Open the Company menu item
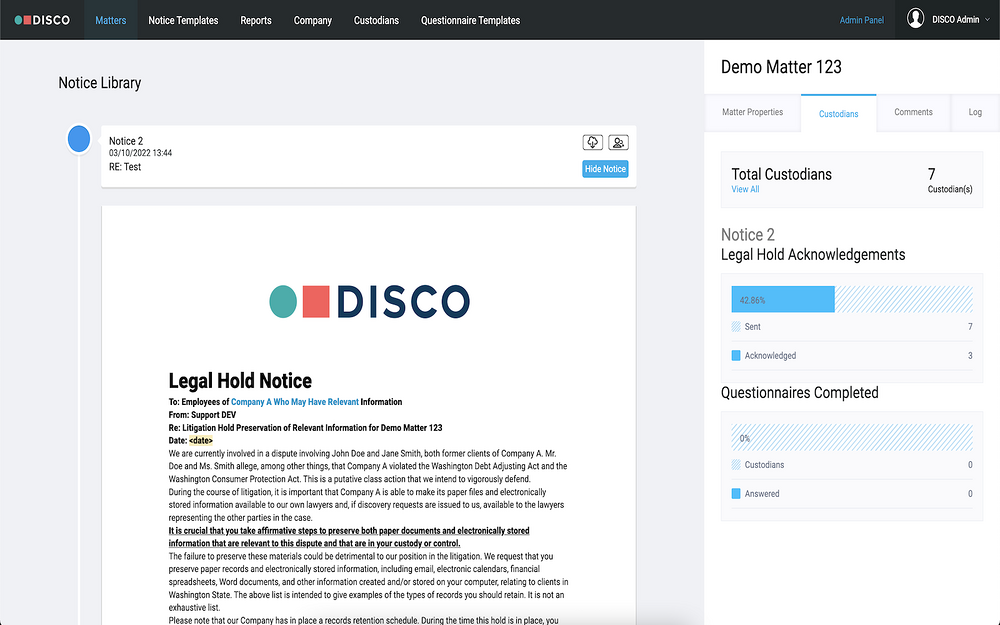This screenshot has height=625, width=1000. (312, 20)
